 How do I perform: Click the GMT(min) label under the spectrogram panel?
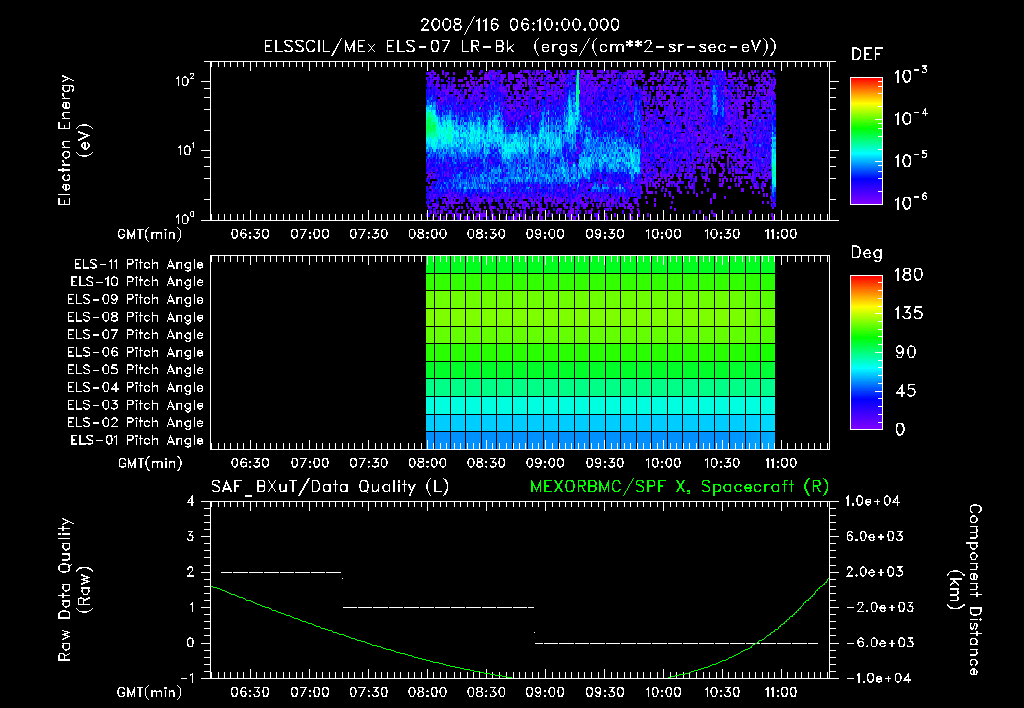150,234
